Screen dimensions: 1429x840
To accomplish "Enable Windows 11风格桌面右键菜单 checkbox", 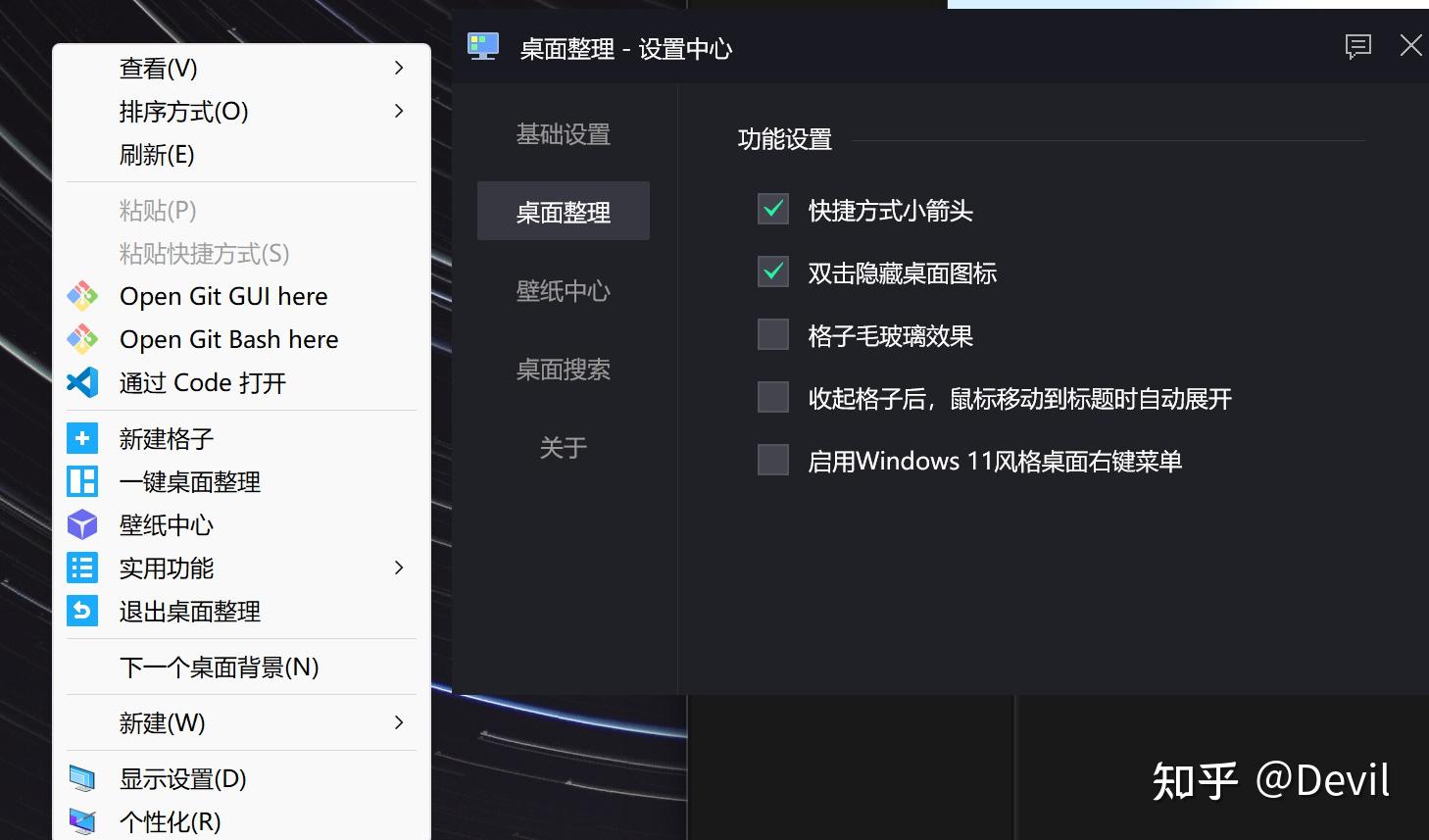I will 773,460.
